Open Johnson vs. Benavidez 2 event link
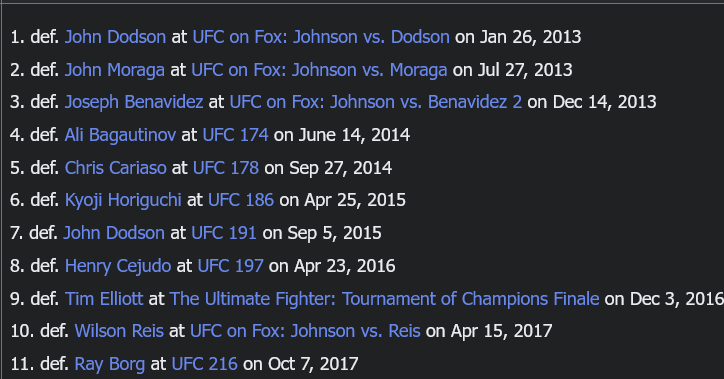The image size is (724, 379). (x=376, y=102)
